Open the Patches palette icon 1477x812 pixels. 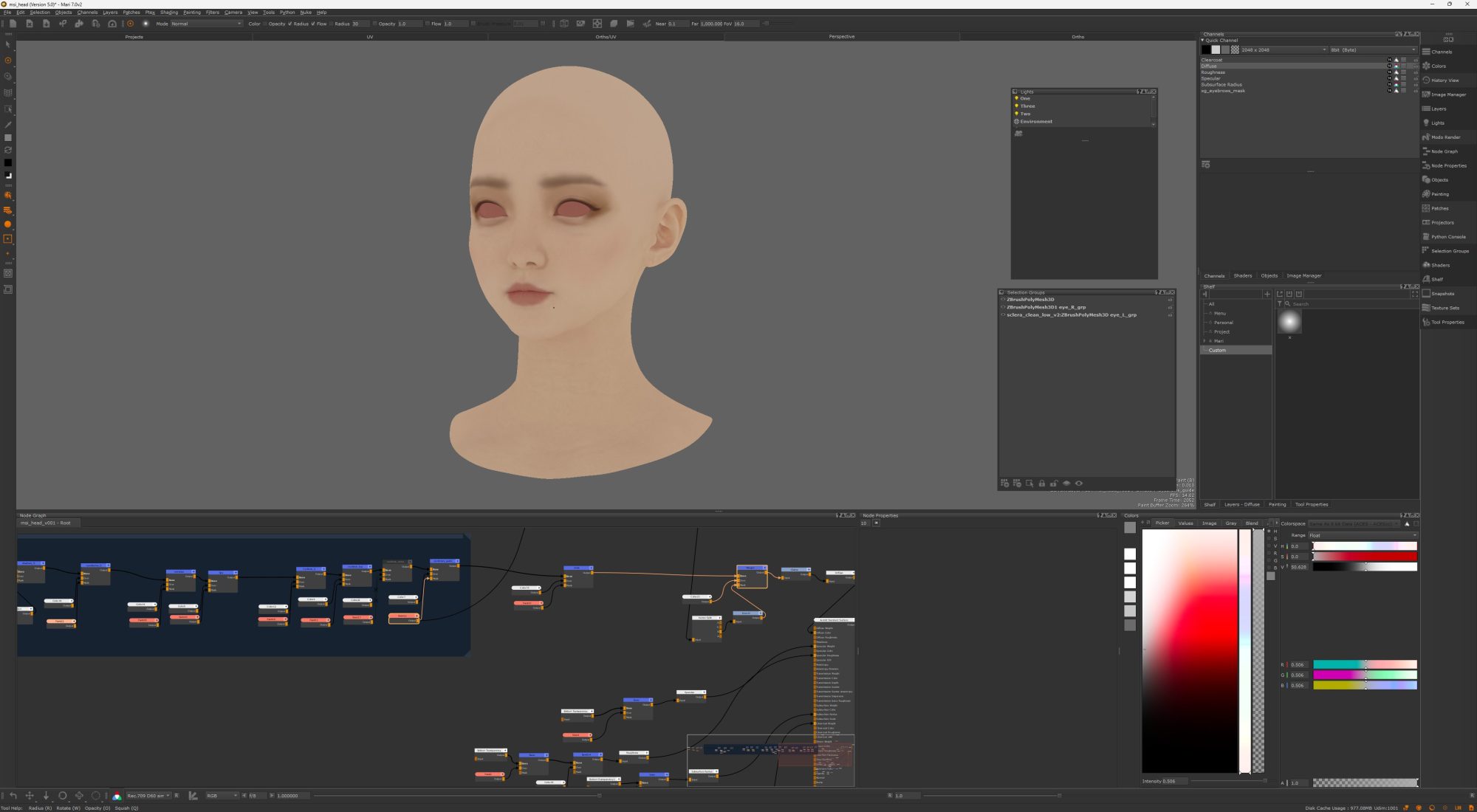pos(1427,208)
